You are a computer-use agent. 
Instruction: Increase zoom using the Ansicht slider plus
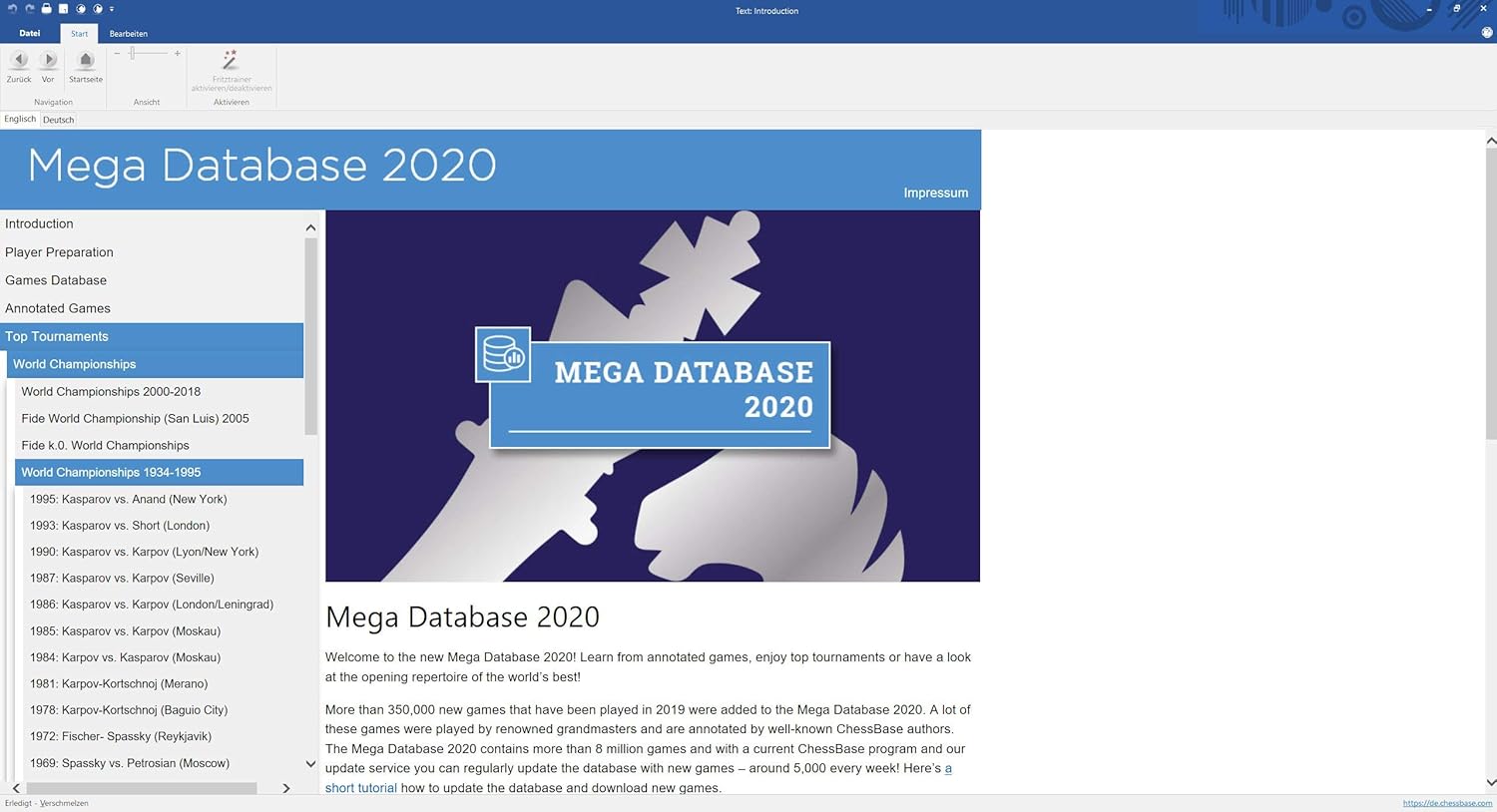[177, 53]
